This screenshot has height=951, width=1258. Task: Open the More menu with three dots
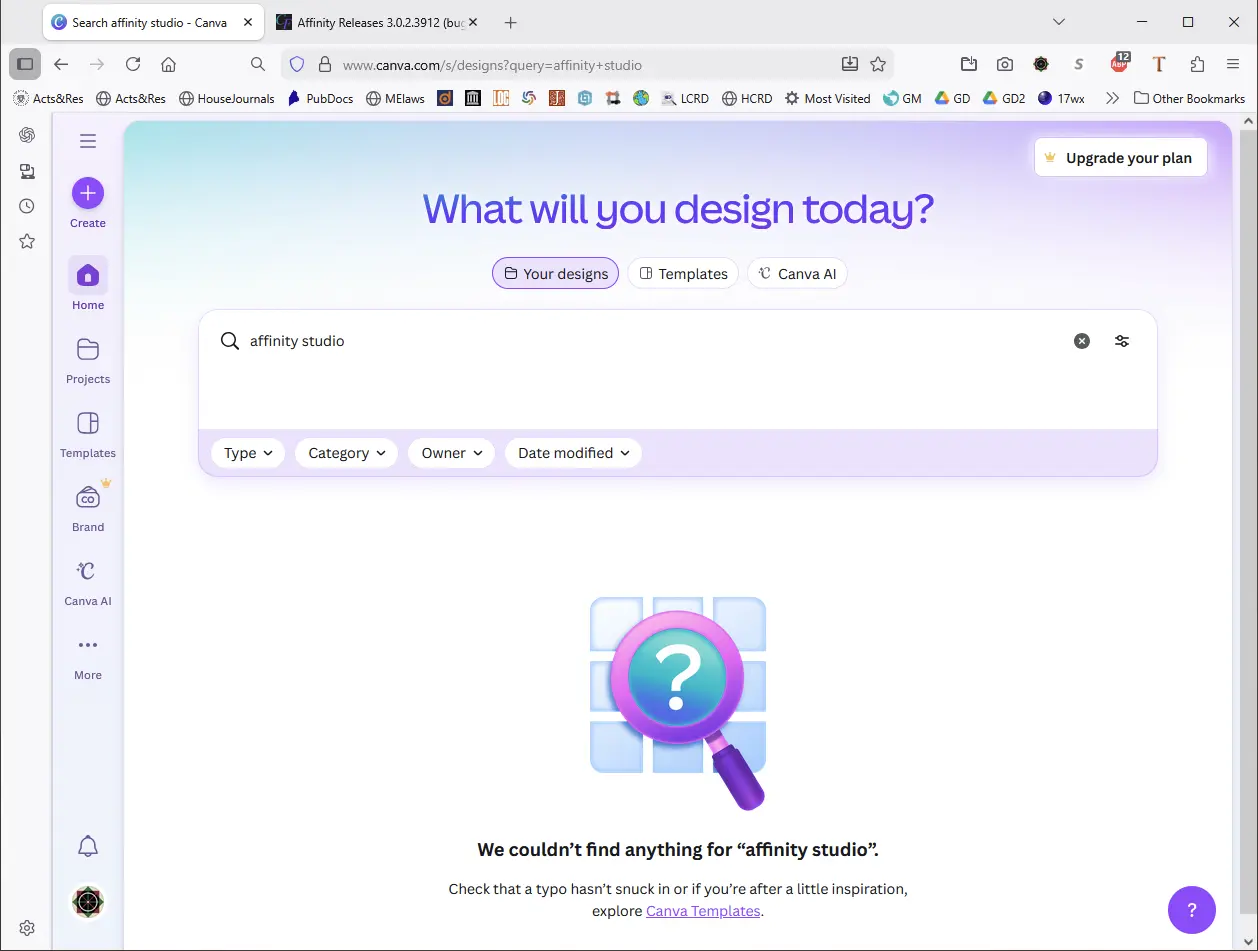coord(88,656)
